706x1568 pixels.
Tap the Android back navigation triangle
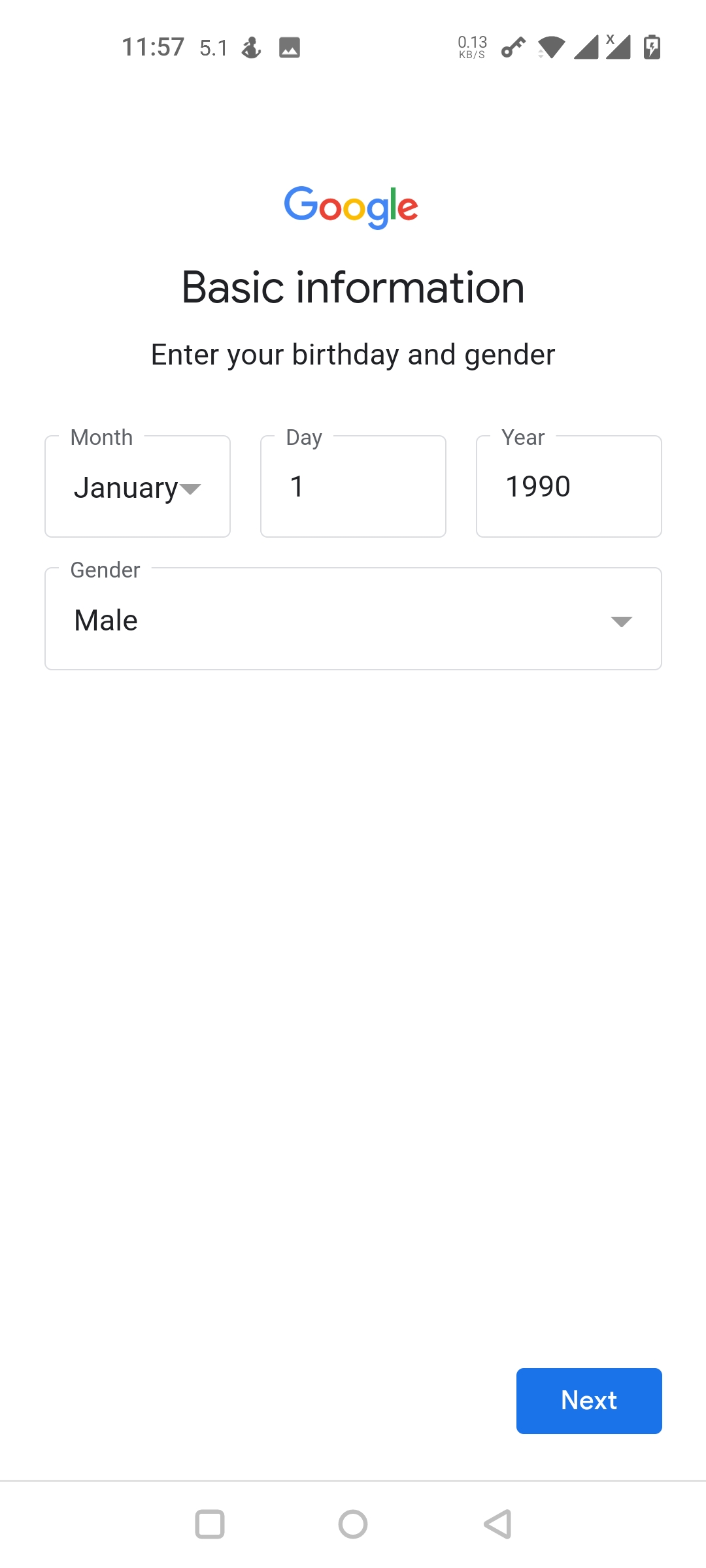pos(497,1524)
